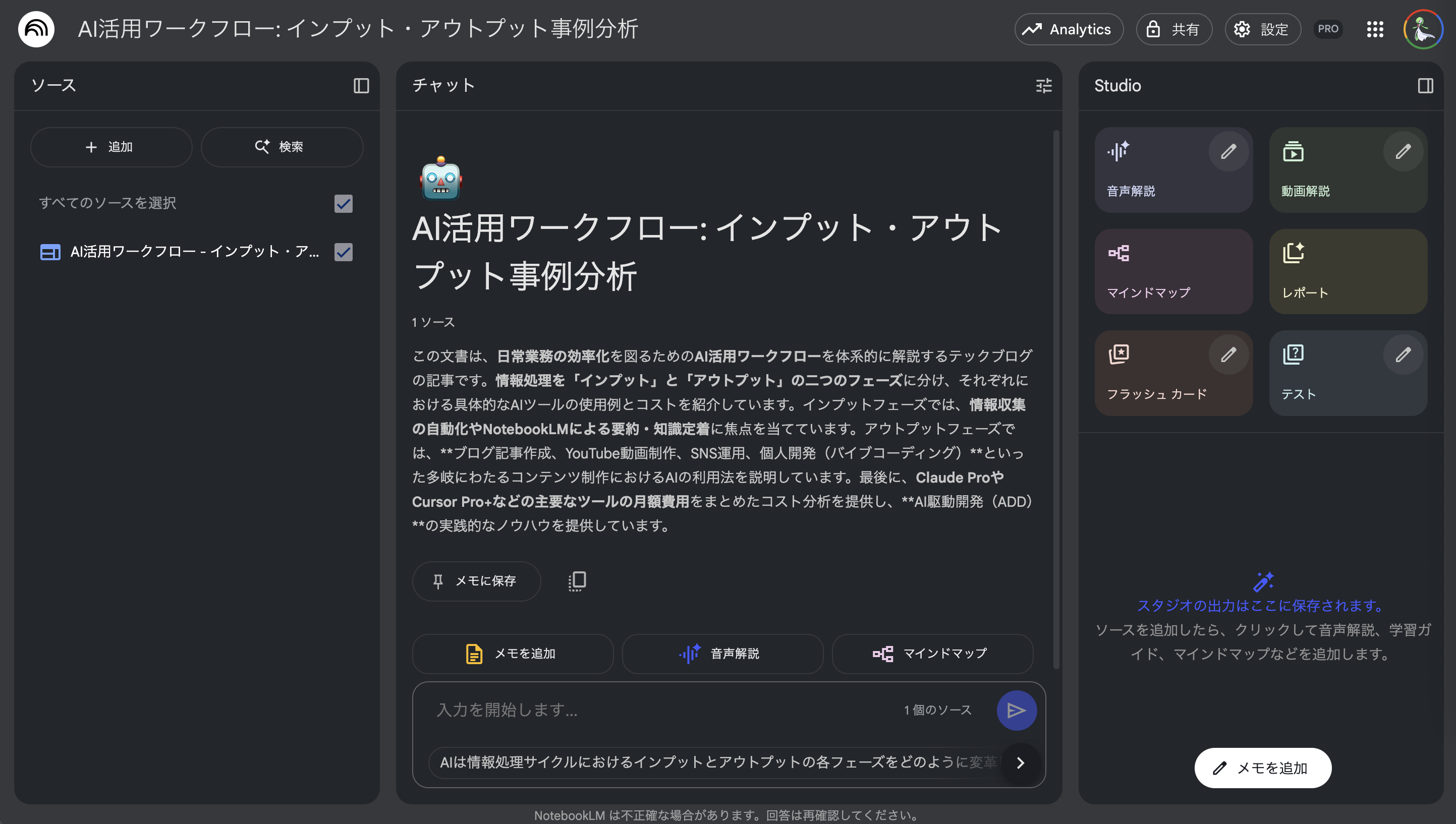Screen dimensions: 1456x824
Task: Send the message with the arrow button
Action: point(1016,710)
